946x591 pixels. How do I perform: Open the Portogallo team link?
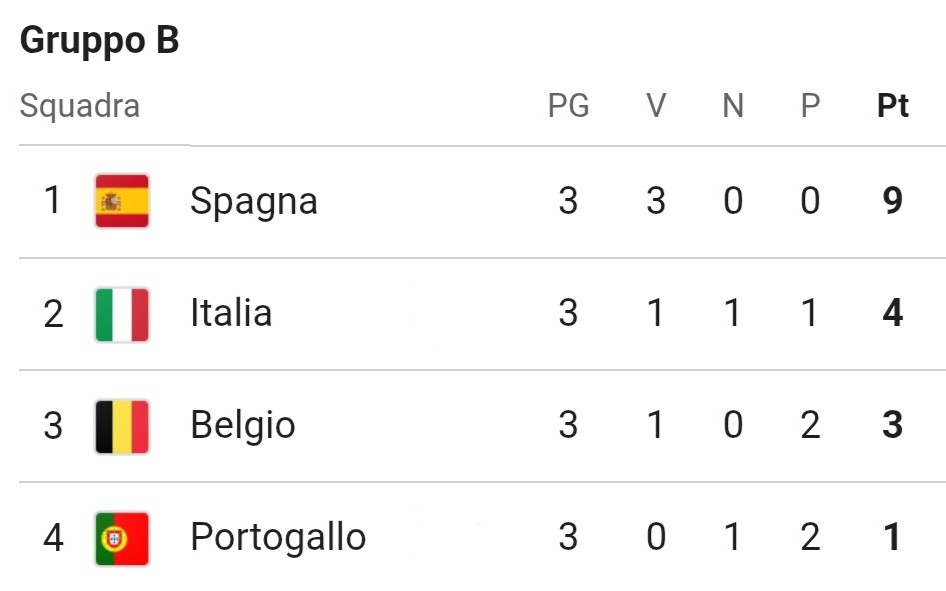pyautogui.click(x=278, y=538)
